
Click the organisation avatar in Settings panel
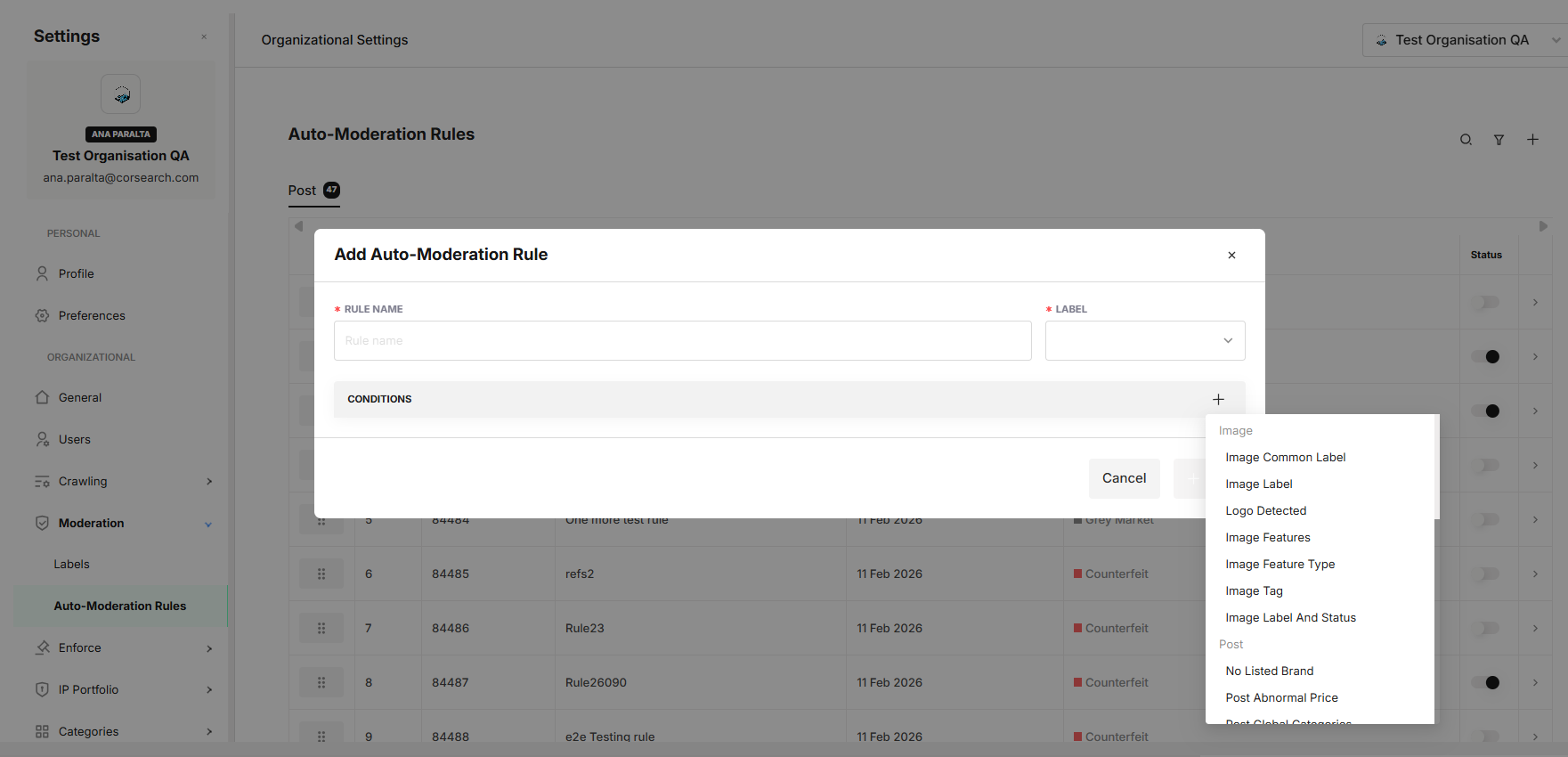pyautogui.click(x=121, y=94)
